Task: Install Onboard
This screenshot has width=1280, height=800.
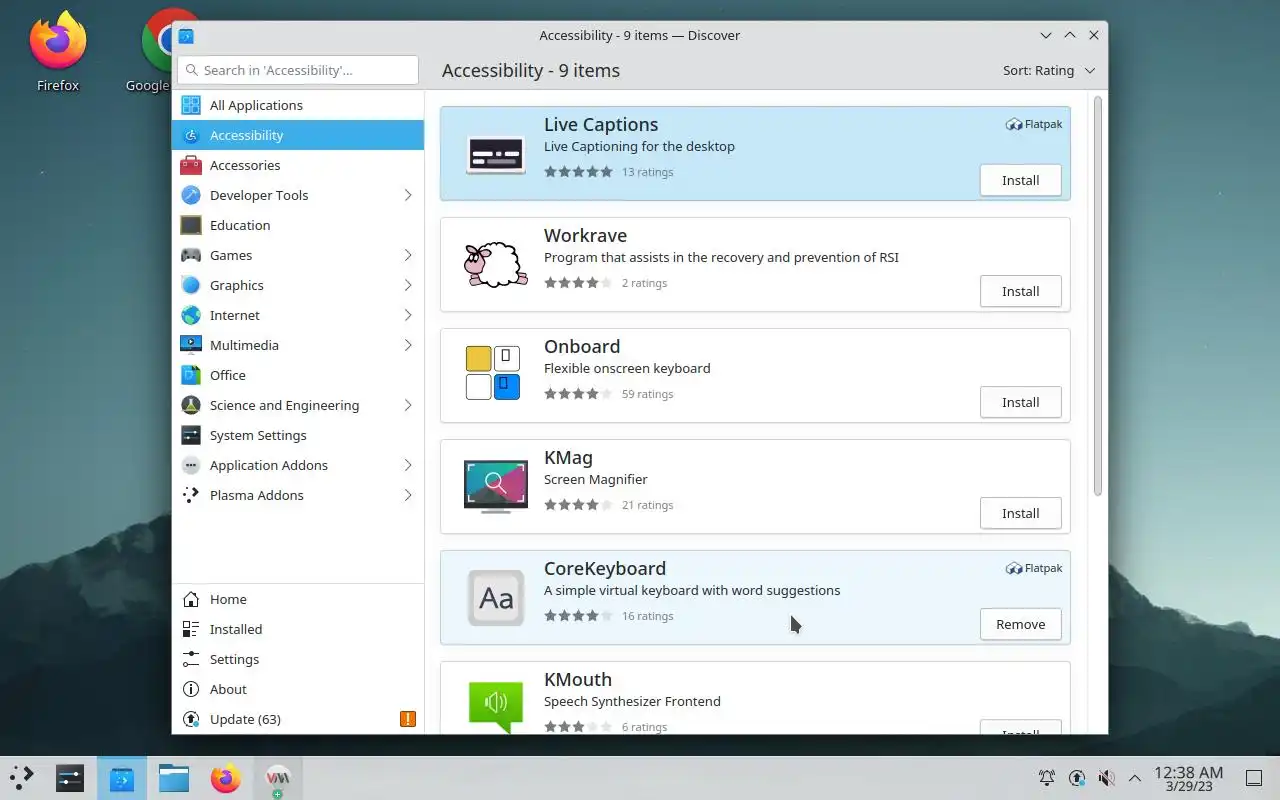Action: pyautogui.click(x=1020, y=403)
